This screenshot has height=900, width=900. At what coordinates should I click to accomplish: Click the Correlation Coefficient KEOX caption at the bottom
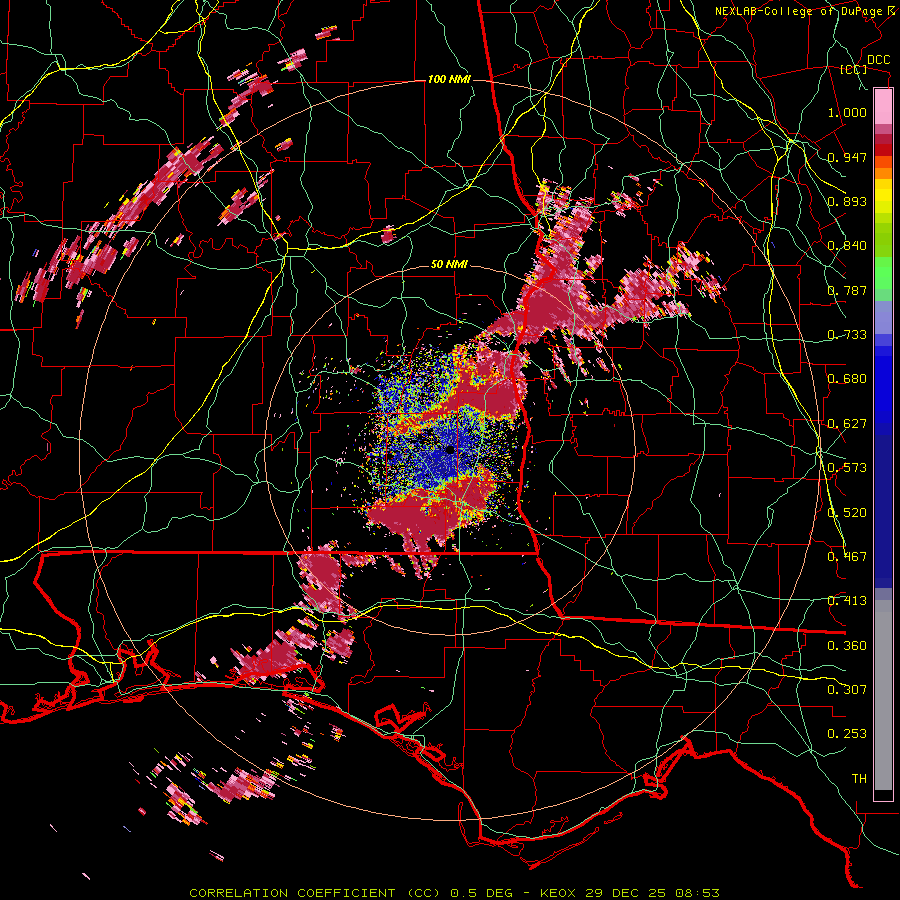455,893
